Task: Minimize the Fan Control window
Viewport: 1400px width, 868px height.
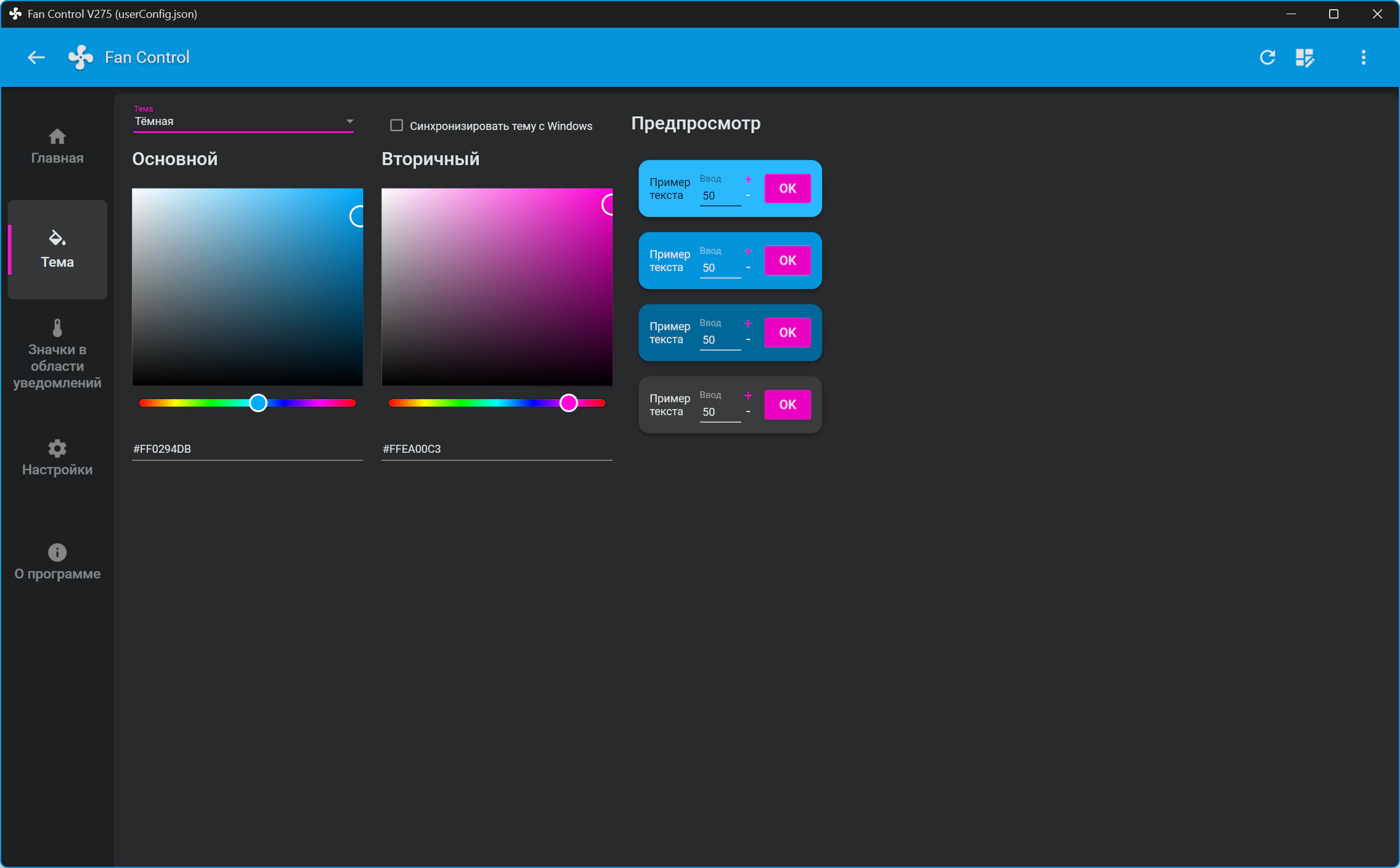Action: pos(1291,14)
